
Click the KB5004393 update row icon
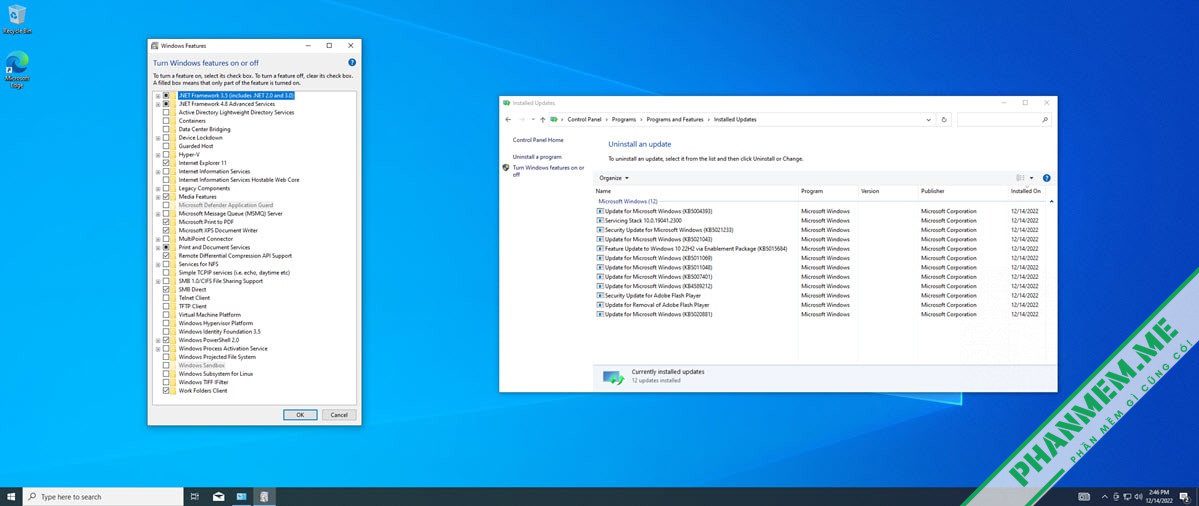point(600,211)
